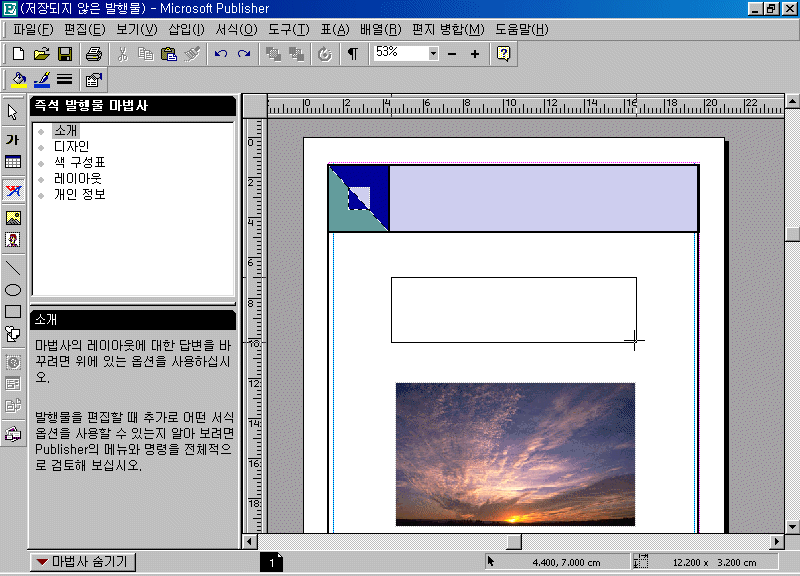This screenshot has height=576, width=800.
Task: Print the publication using the printer icon
Action: (93, 54)
